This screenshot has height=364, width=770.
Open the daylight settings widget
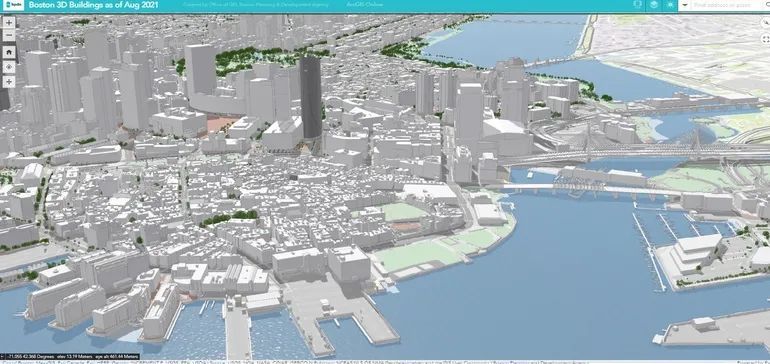coord(670,5)
